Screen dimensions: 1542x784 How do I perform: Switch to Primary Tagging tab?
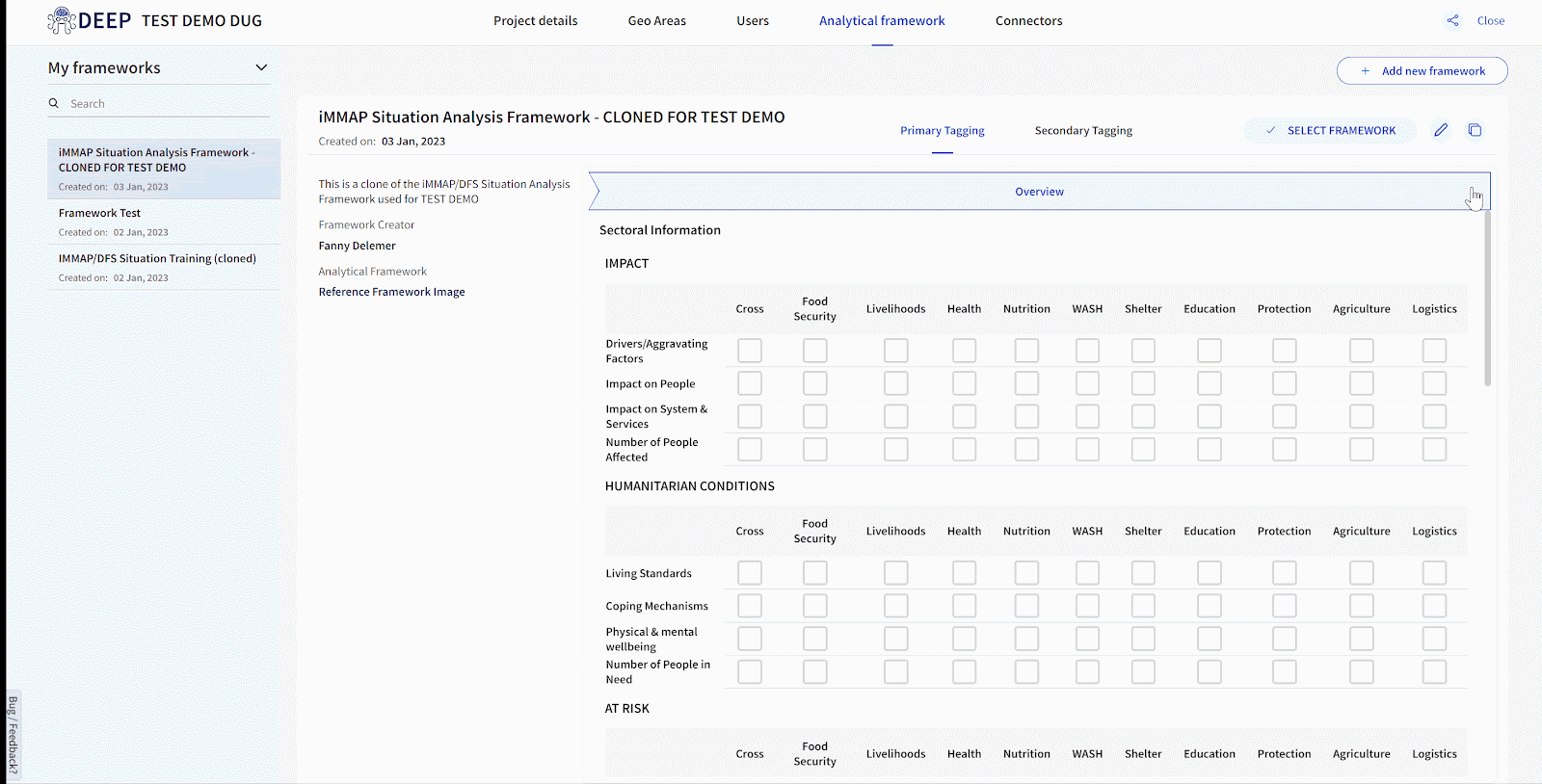click(x=943, y=131)
